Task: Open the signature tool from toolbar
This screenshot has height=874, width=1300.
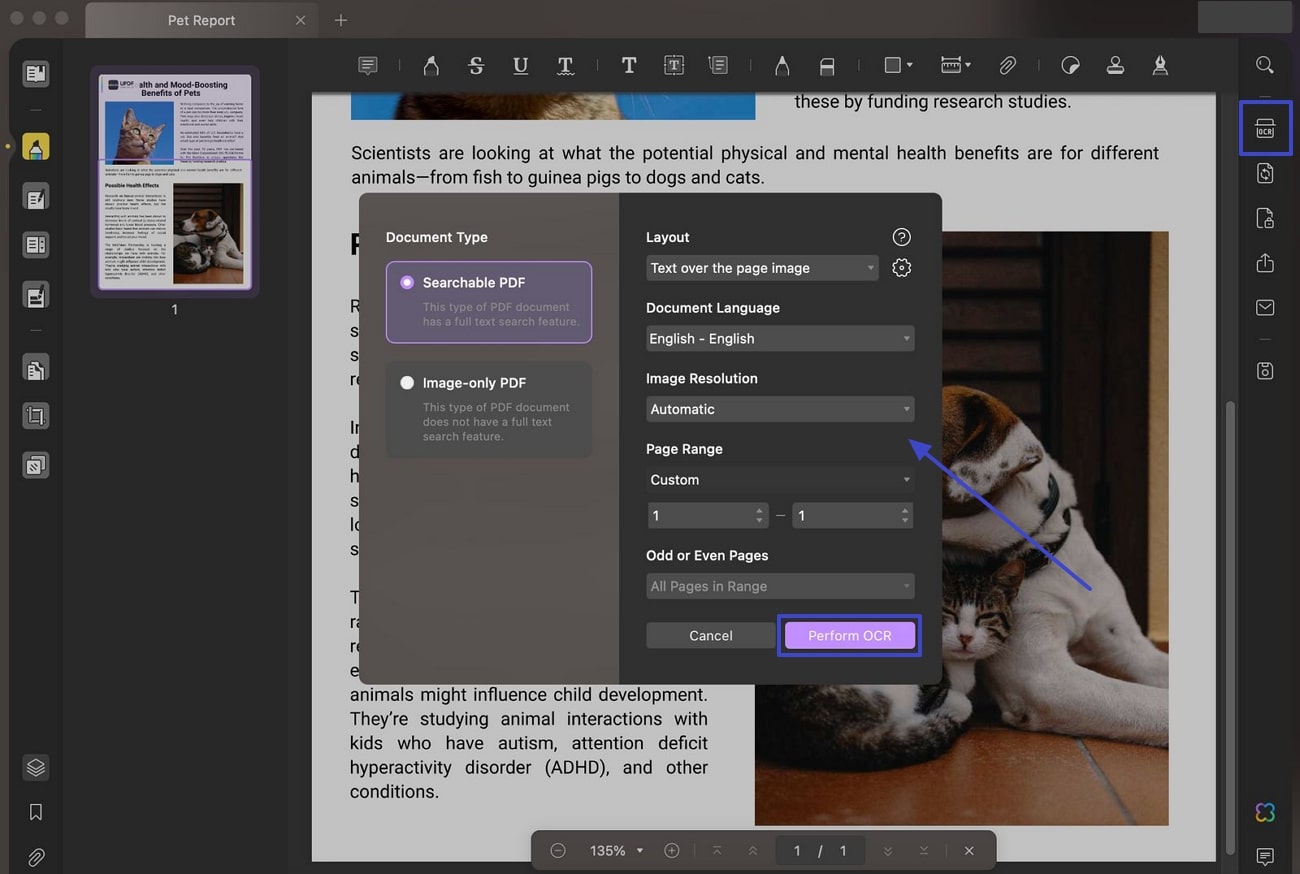Action: click(x=1159, y=65)
